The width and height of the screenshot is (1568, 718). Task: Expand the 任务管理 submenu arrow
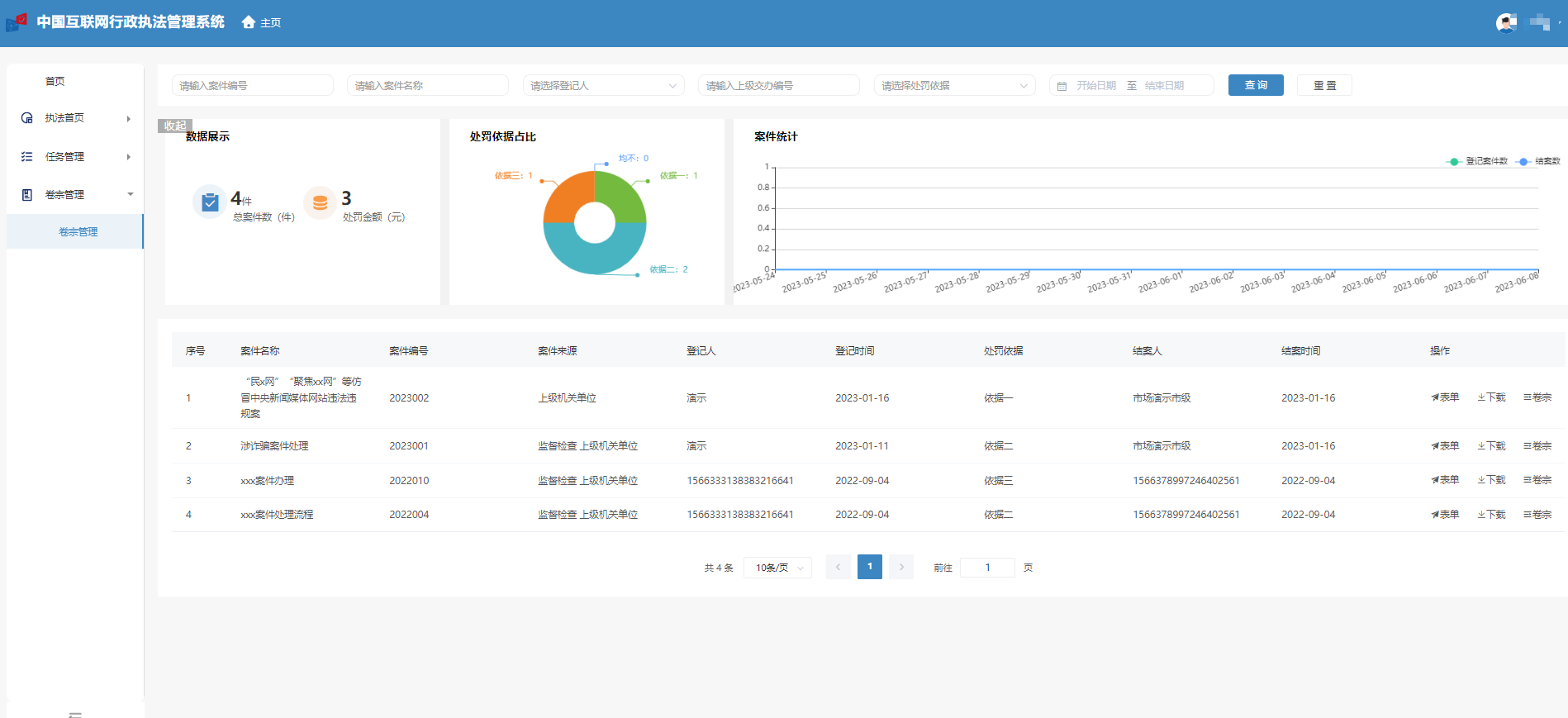pyautogui.click(x=129, y=157)
